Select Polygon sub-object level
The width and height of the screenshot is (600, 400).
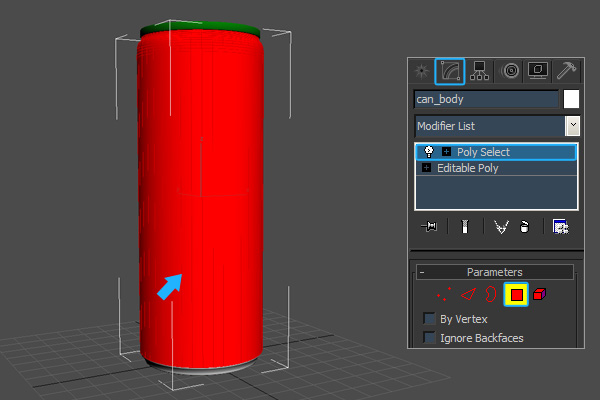516,294
